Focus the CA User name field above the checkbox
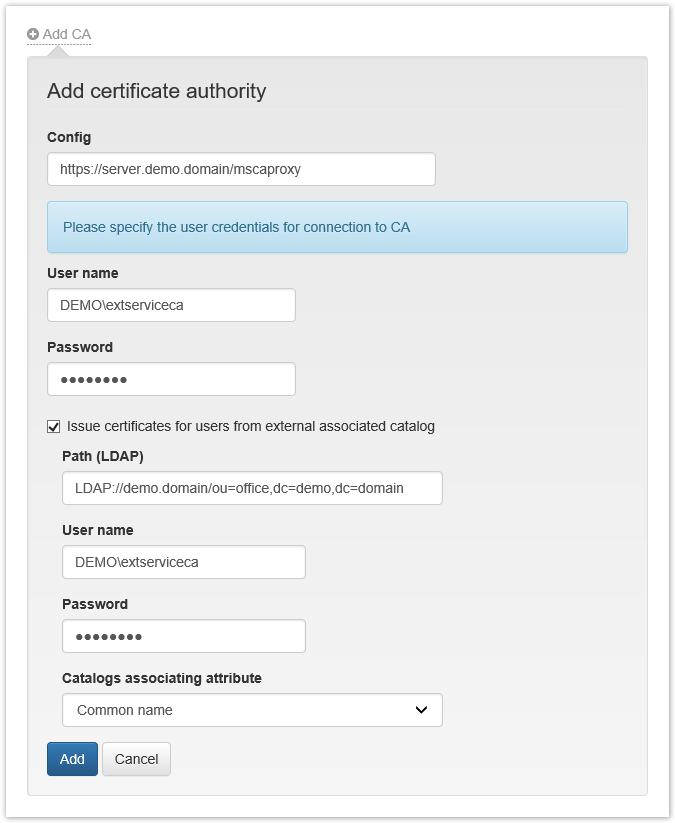This screenshot has width=675, height=823. point(171,305)
